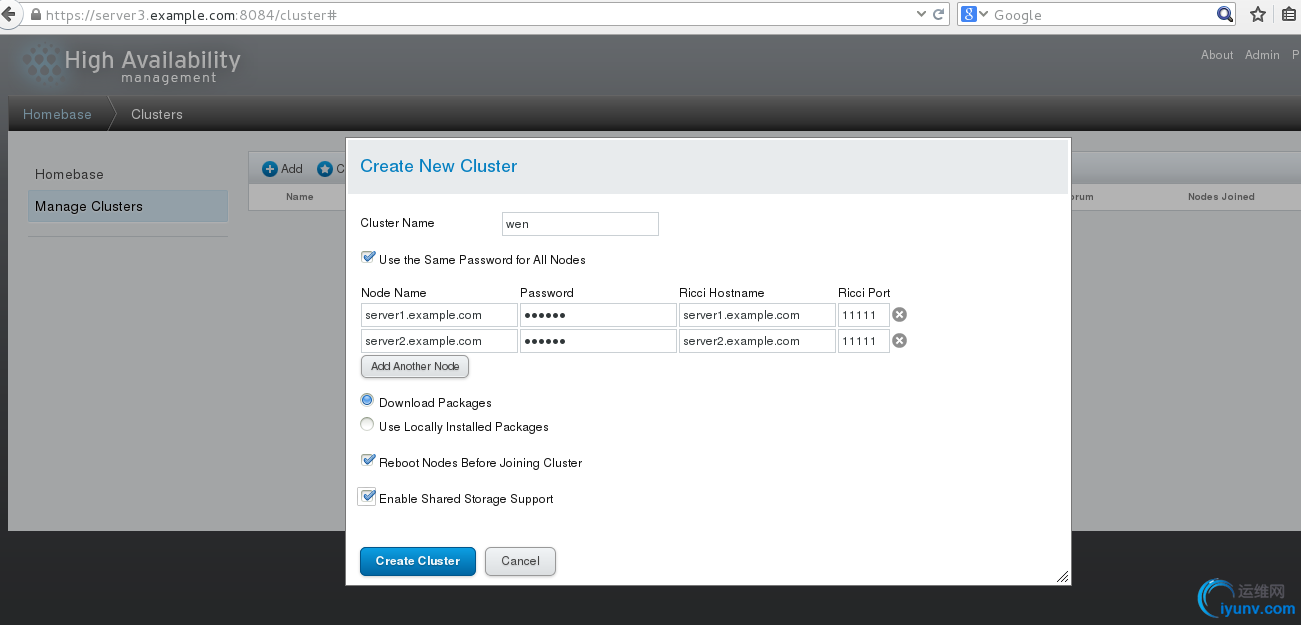Click Node Name field server1.example.com
Image resolution: width=1301 pixels, height=625 pixels.
(439, 315)
